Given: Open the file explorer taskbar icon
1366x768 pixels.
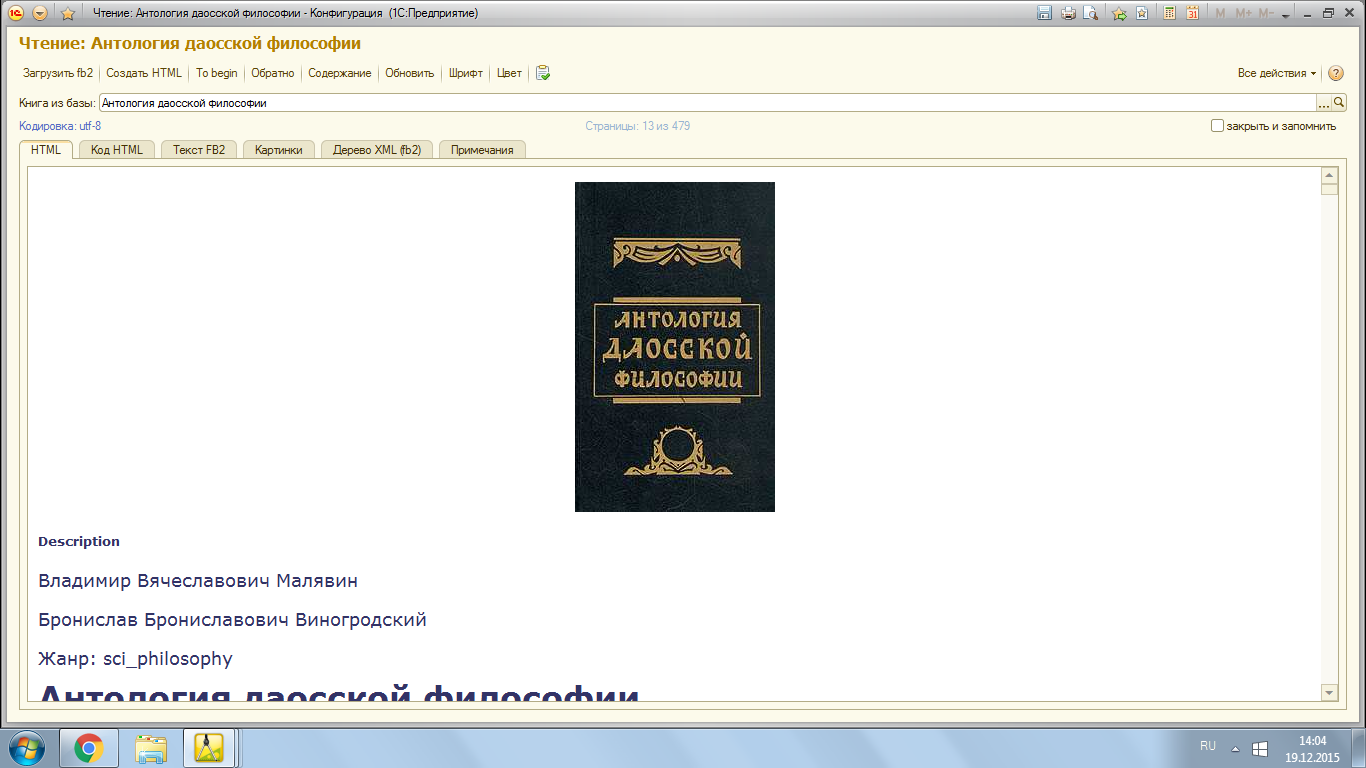Looking at the screenshot, I should pyautogui.click(x=151, y=748).
